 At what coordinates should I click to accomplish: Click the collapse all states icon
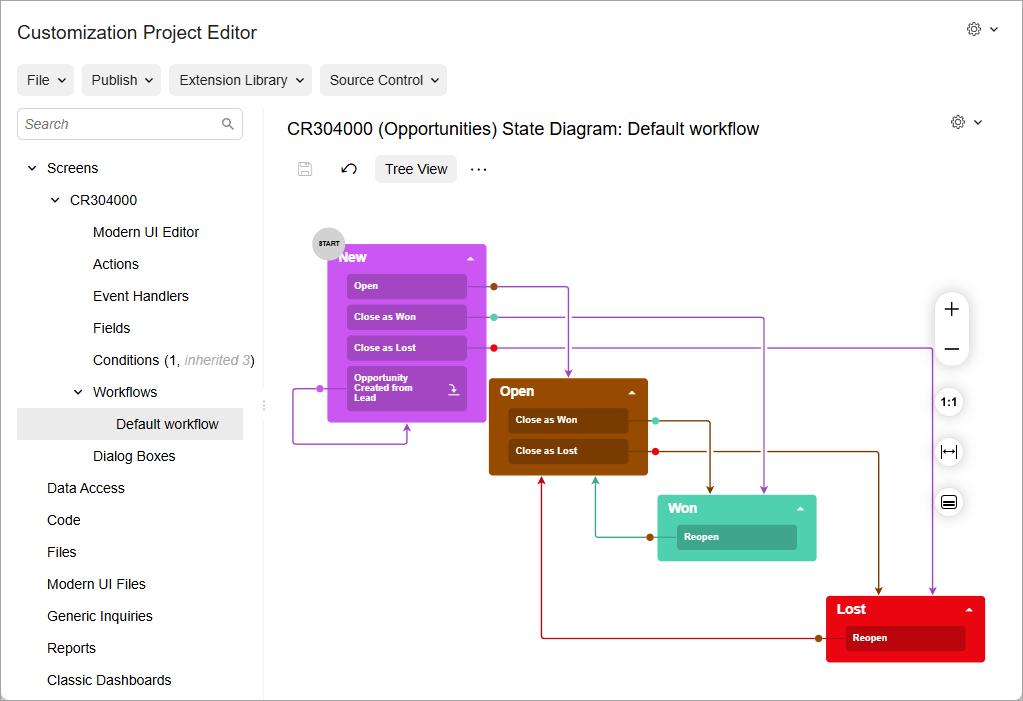click(x=949, y=502)
